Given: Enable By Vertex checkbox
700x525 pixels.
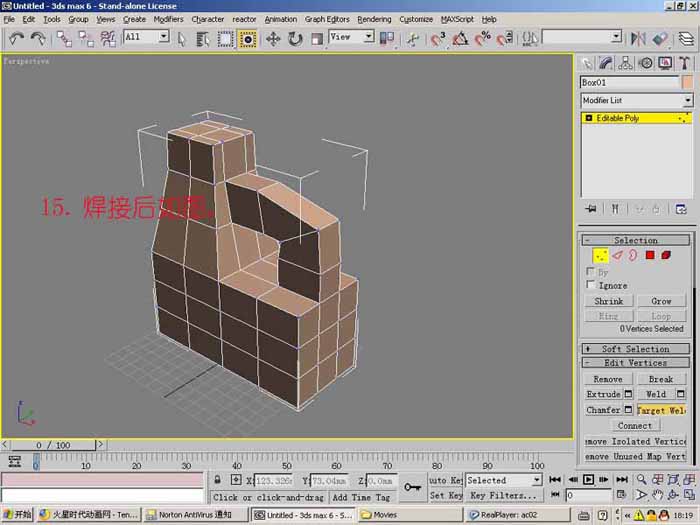Looking at the screenshot, I should (591, 271).
